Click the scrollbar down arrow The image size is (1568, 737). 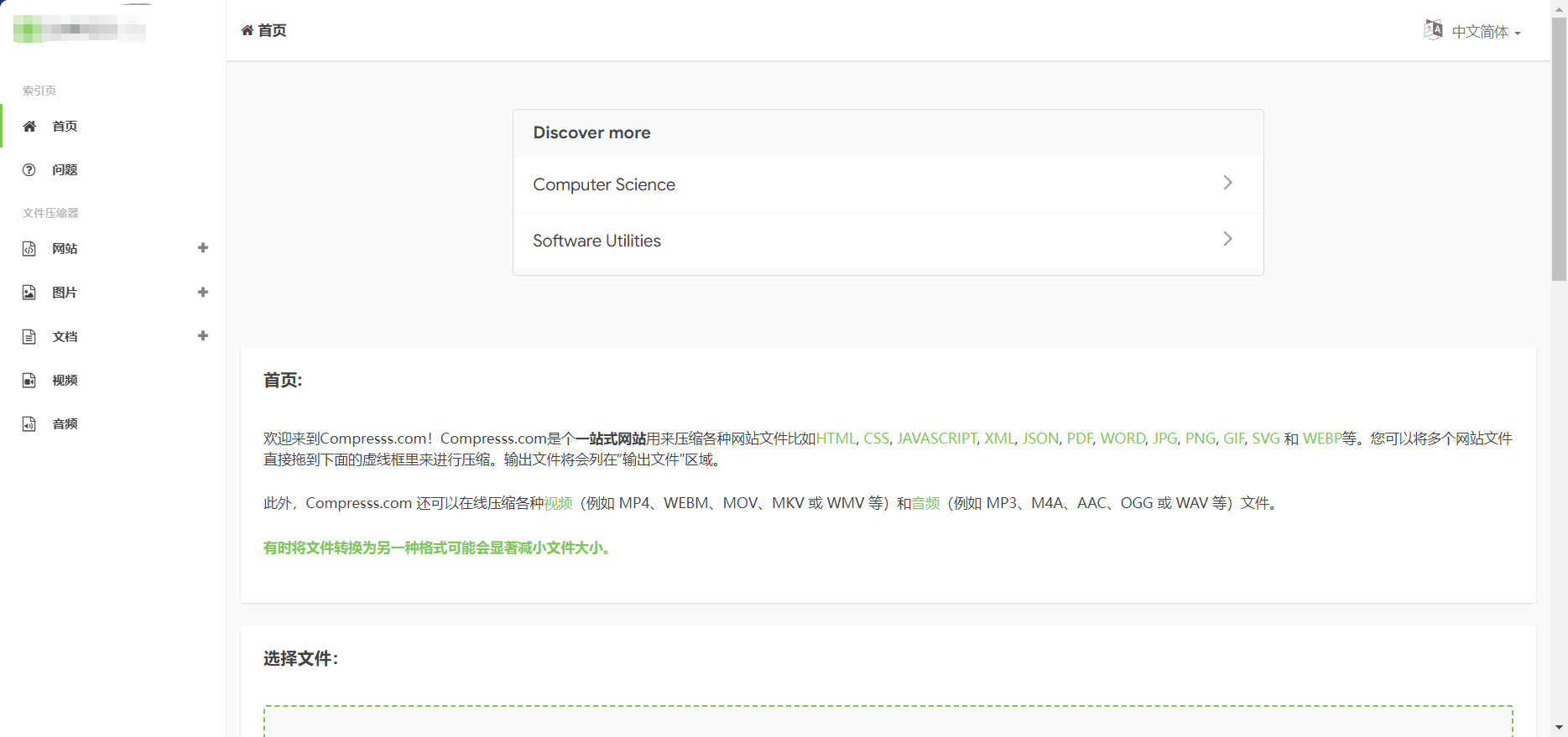tap(1559, 728)
